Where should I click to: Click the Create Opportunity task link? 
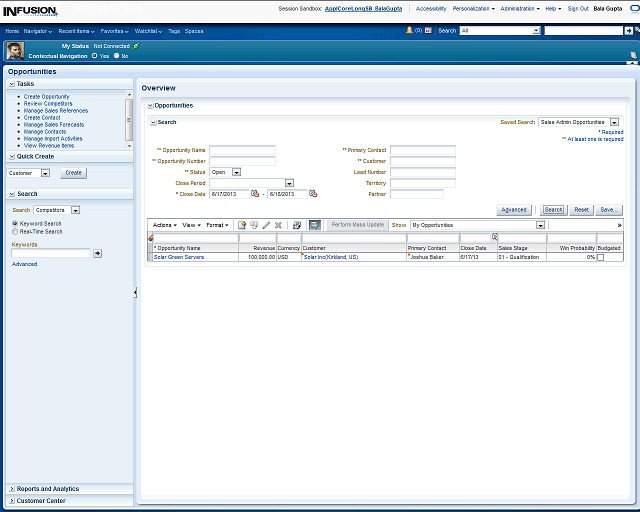tap(46, 96)
